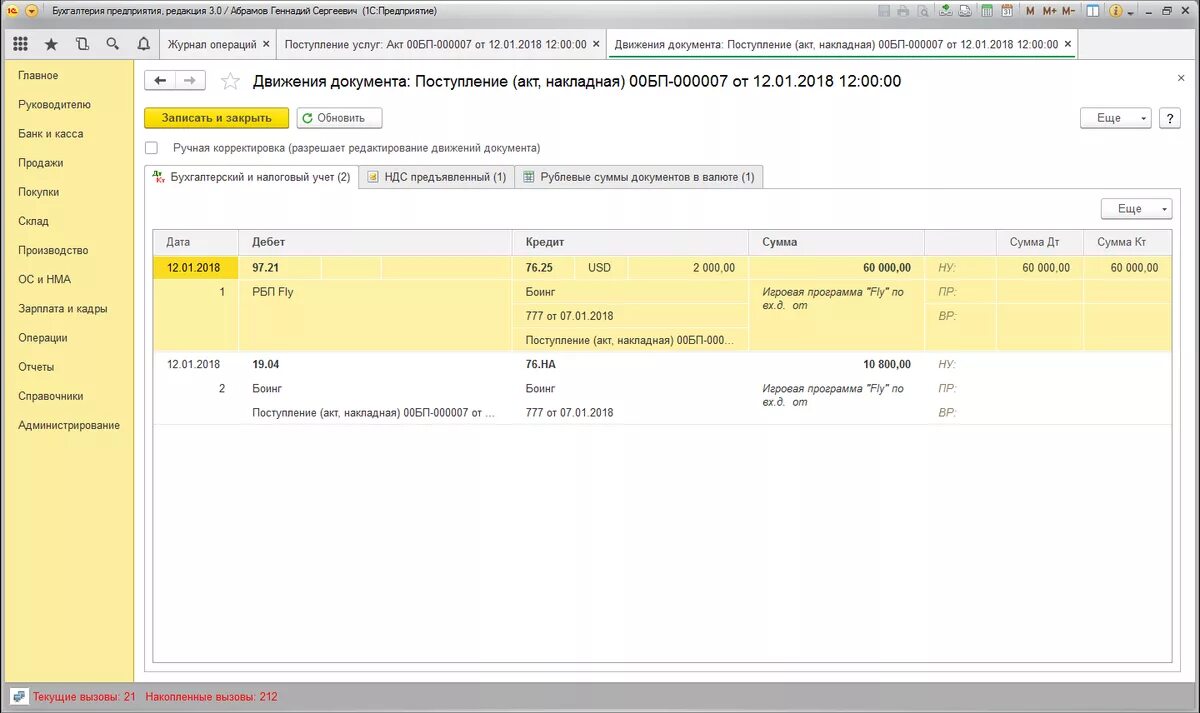1200x713 pixels.
Task: Open the Главное section
Action: click(38, 75)
